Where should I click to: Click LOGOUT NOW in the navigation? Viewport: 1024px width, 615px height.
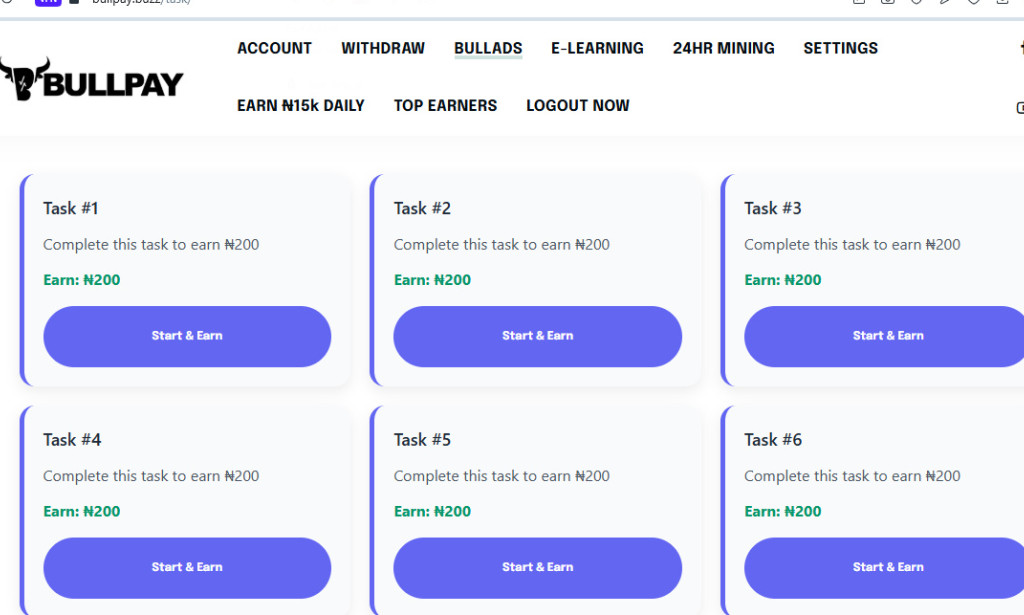coord(577,105)
